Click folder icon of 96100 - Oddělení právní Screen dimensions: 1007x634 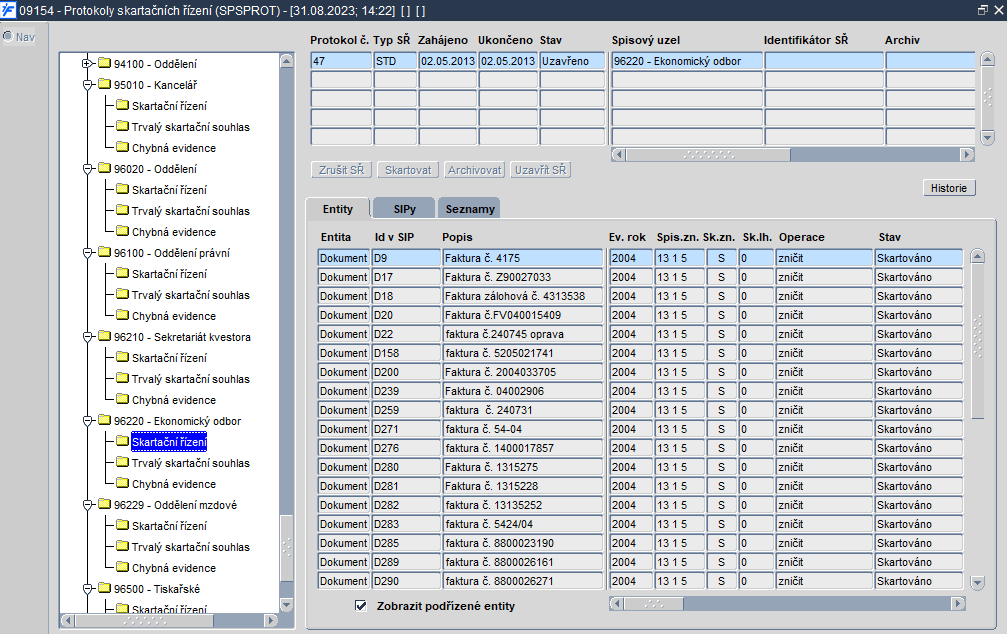point(104,252)
